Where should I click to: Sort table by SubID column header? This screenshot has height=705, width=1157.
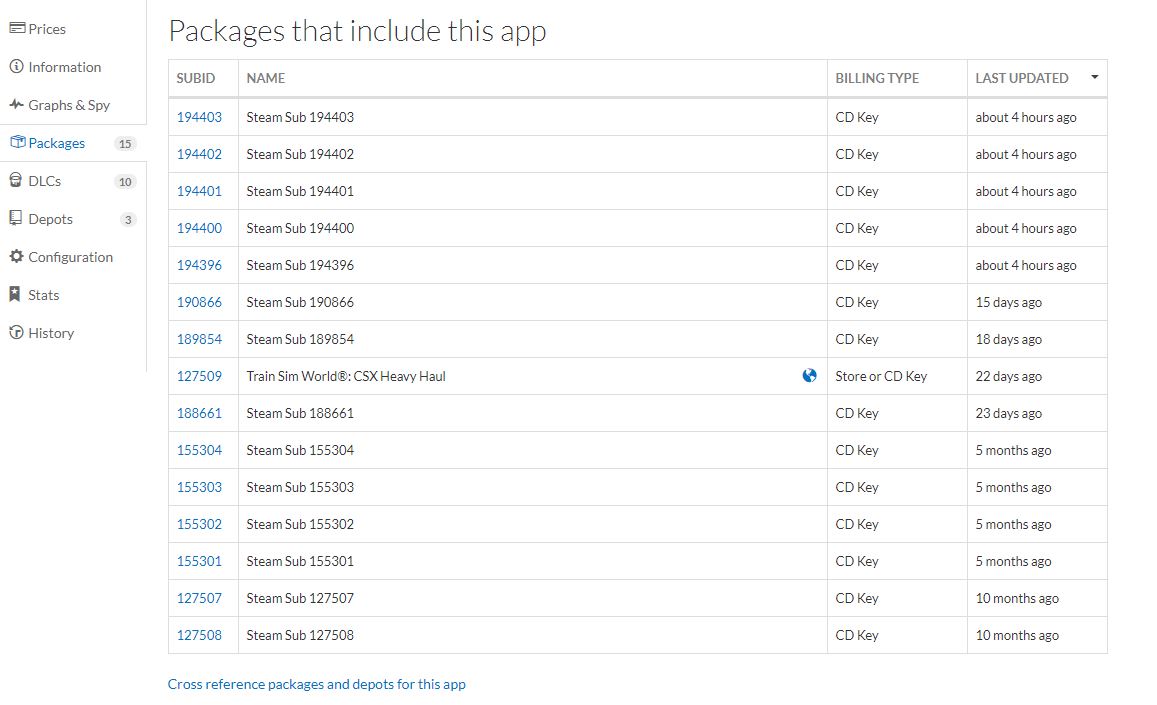coord(196,78)
